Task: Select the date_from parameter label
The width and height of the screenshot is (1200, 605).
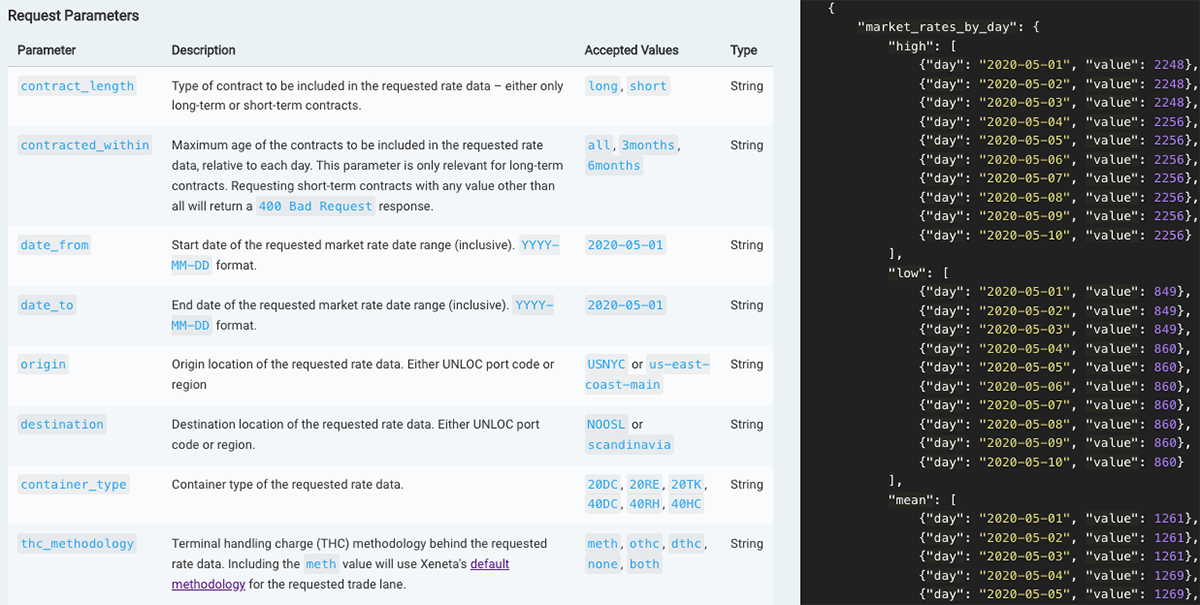Action: [54, 245]
